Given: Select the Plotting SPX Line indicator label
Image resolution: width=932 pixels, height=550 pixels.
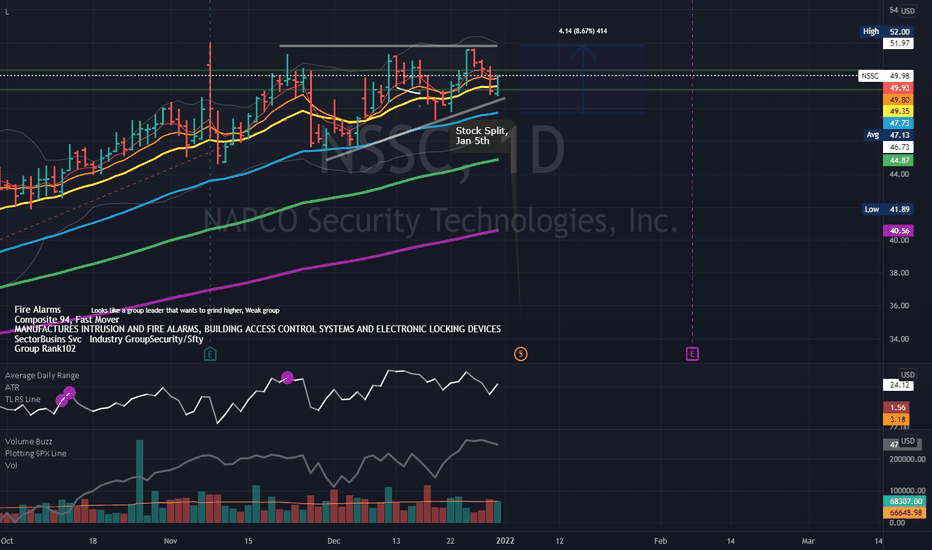Looking at the screenshot, I should (x=36, y=453).
